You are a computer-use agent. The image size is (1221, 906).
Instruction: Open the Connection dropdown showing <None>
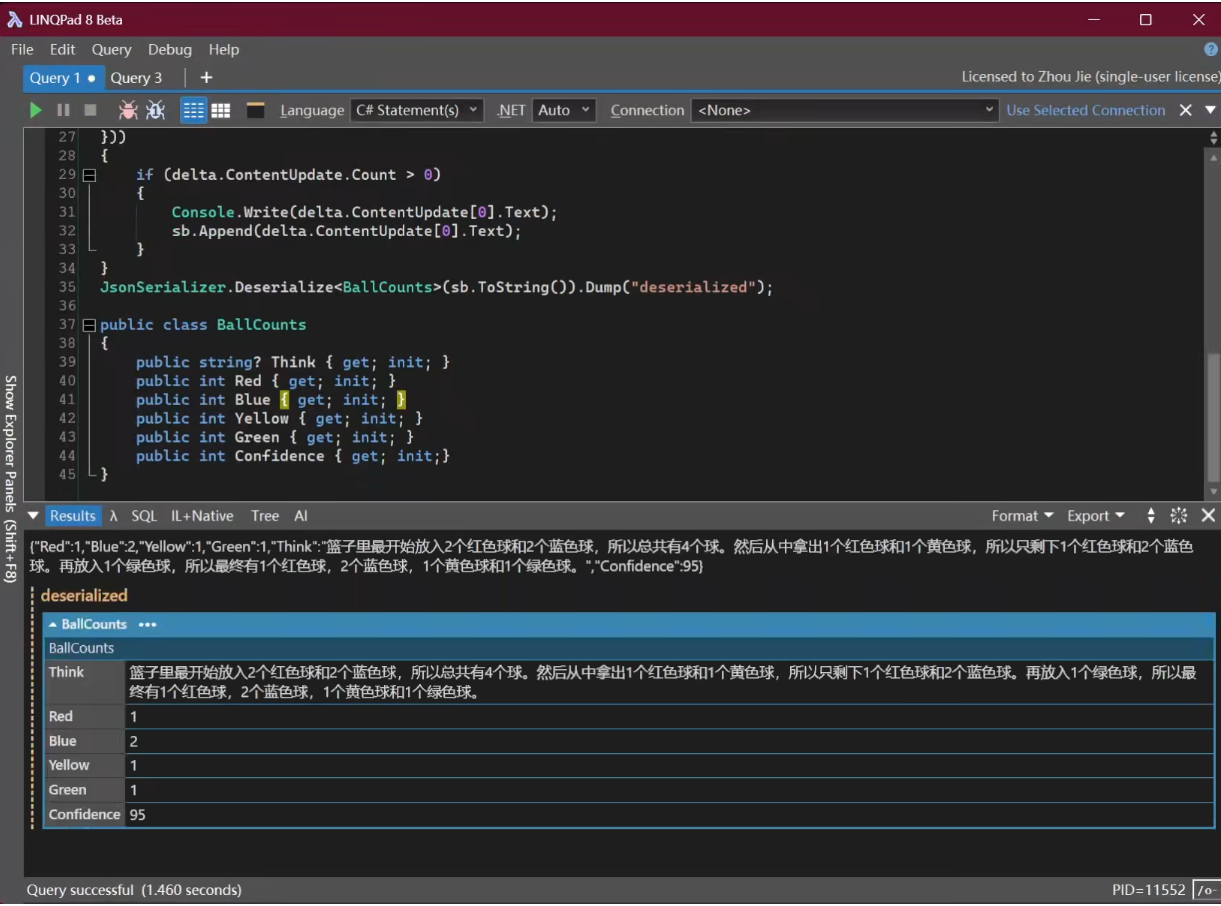tap(844, 110)
